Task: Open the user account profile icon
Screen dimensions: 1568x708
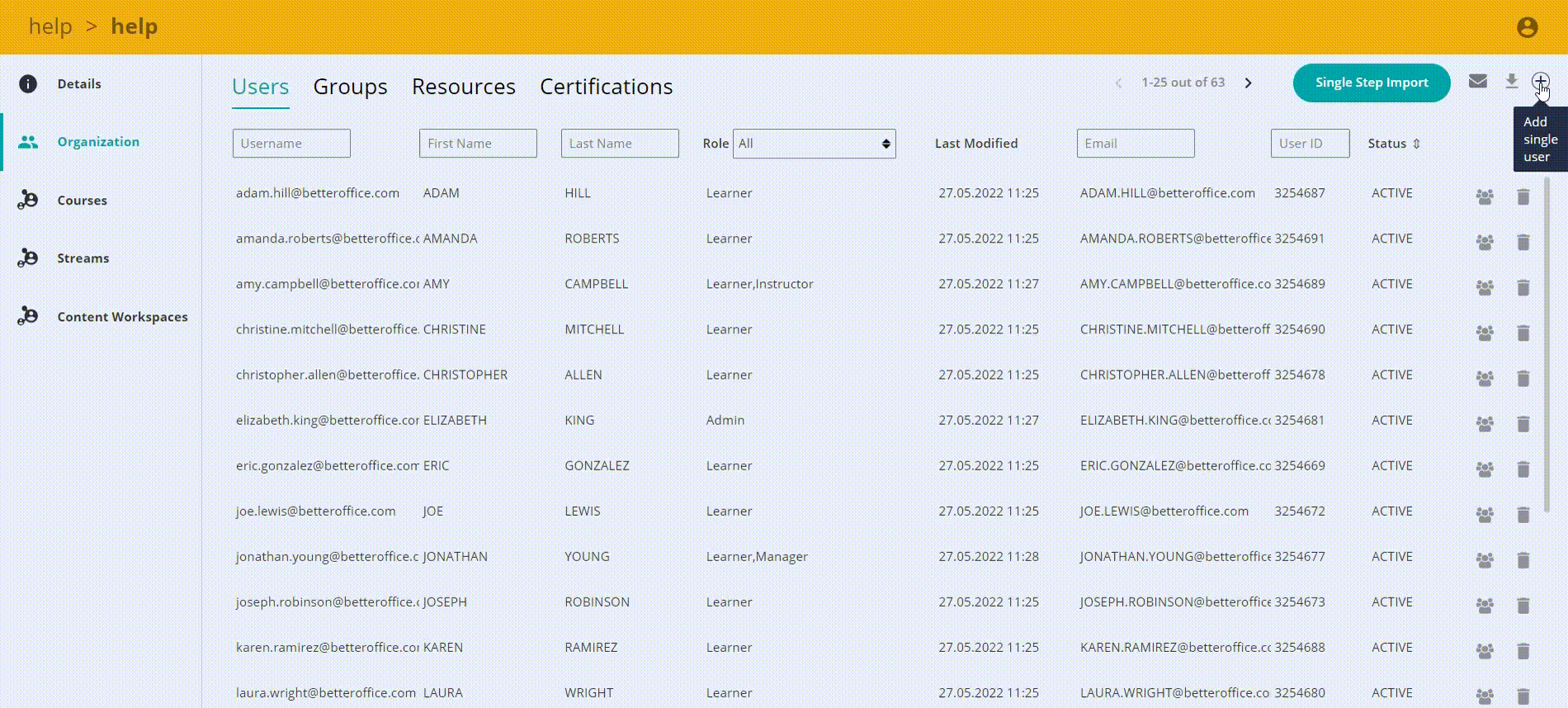Action: point(1527,27)
